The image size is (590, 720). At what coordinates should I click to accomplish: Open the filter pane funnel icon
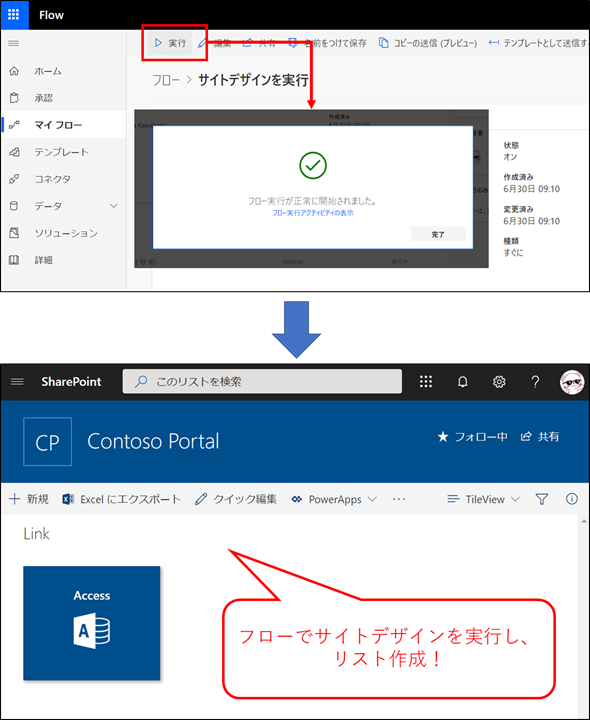click(x=542, y=499)
